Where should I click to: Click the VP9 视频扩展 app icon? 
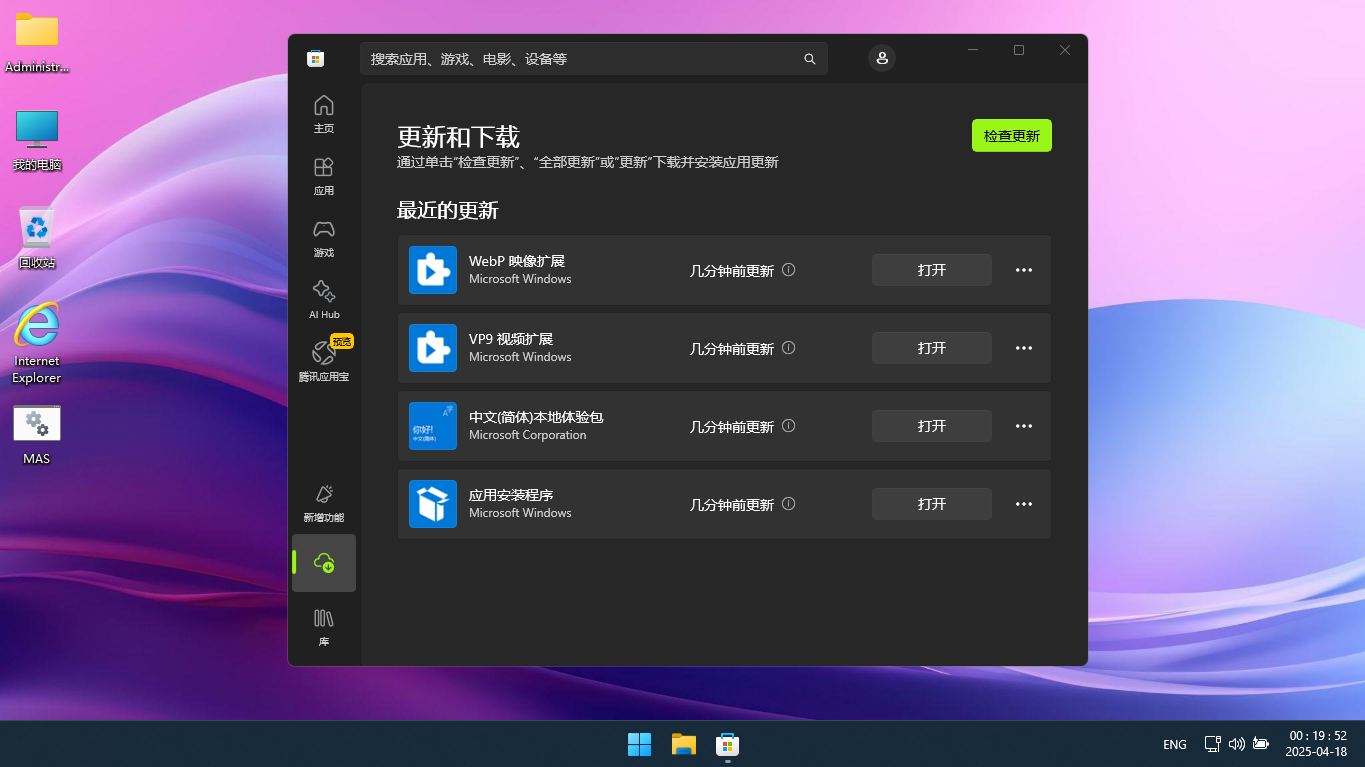coord(433,348)
